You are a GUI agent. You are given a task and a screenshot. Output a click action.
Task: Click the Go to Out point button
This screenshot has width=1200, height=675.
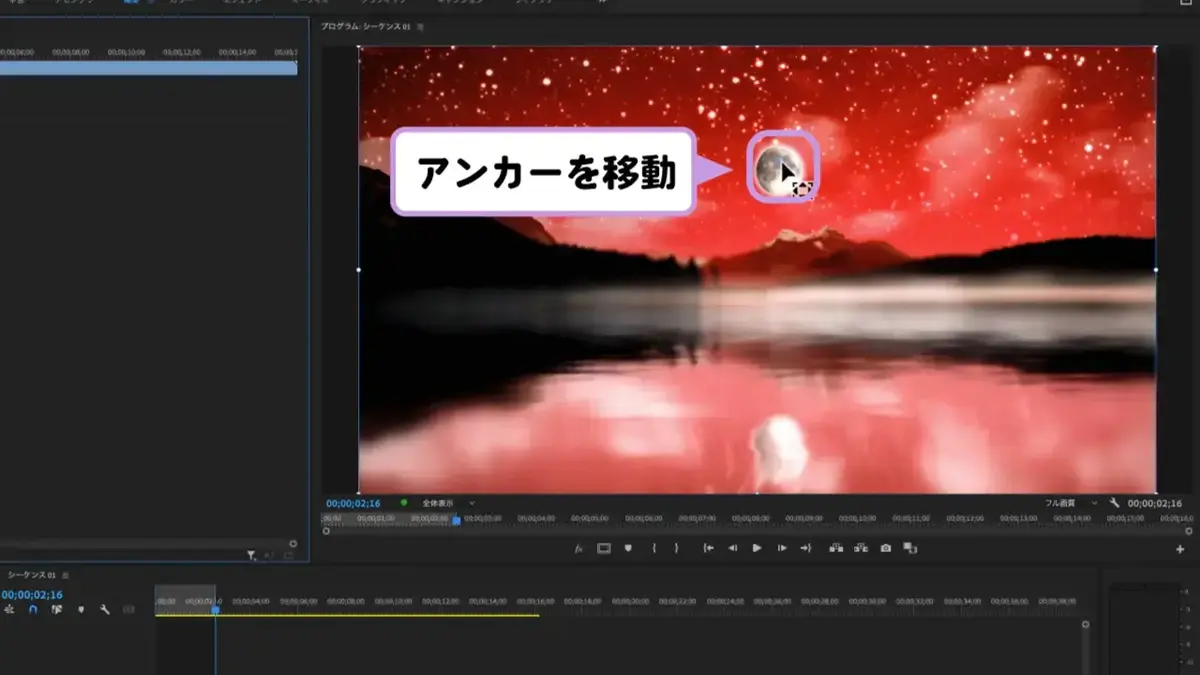(806, 548)
